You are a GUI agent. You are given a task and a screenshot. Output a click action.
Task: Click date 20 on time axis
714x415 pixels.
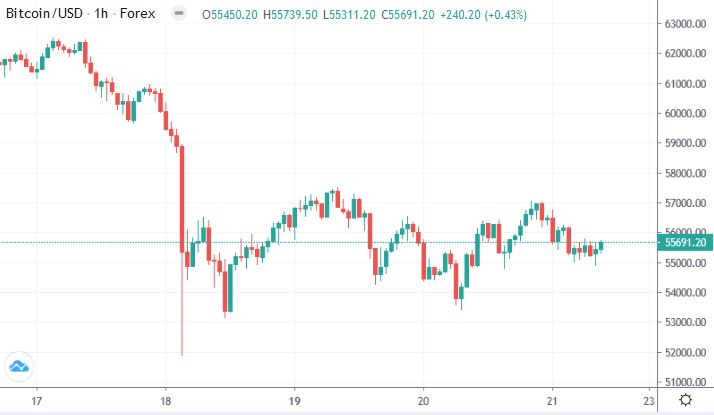click(423, 399)
